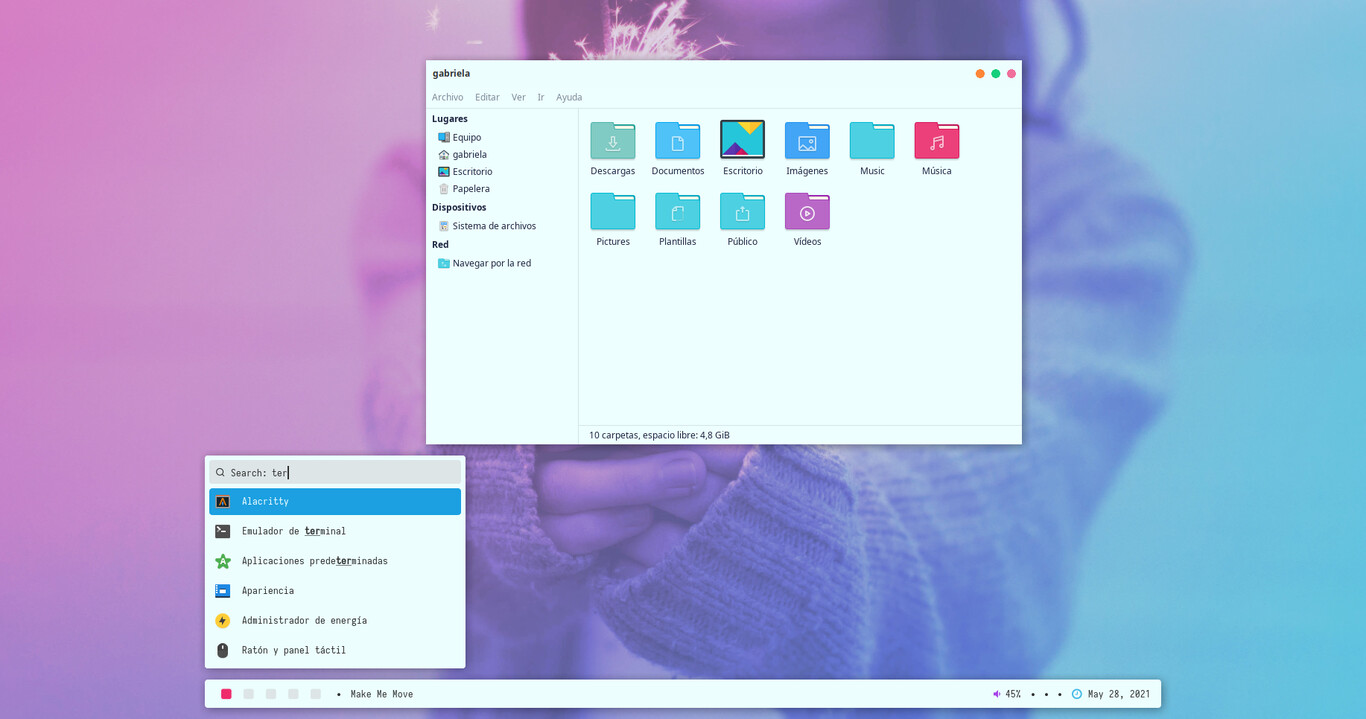Click the green window button
This screenshot has height=719, width=1366.
coord(996,74)
